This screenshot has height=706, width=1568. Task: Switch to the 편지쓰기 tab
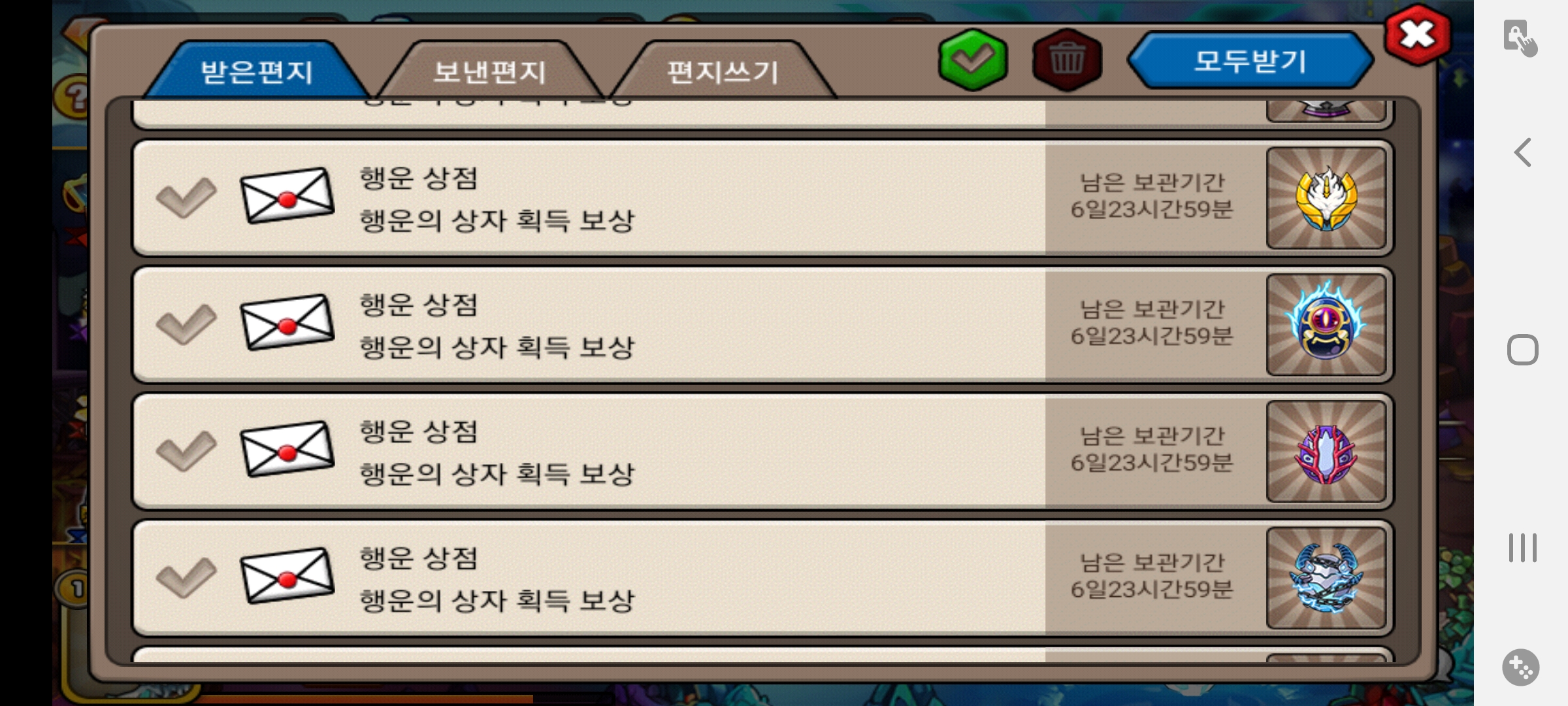(x=723, y=71)
